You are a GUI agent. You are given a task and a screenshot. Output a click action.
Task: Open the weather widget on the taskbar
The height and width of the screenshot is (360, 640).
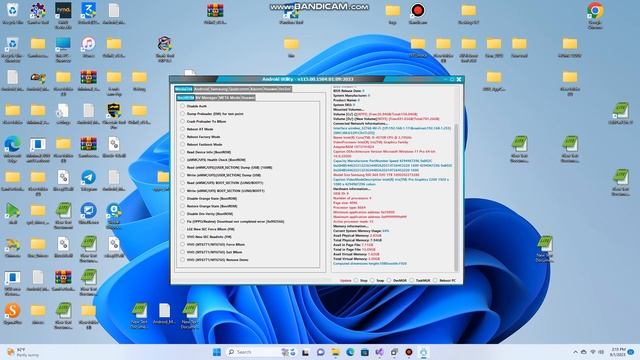click(x=23, y=352)
